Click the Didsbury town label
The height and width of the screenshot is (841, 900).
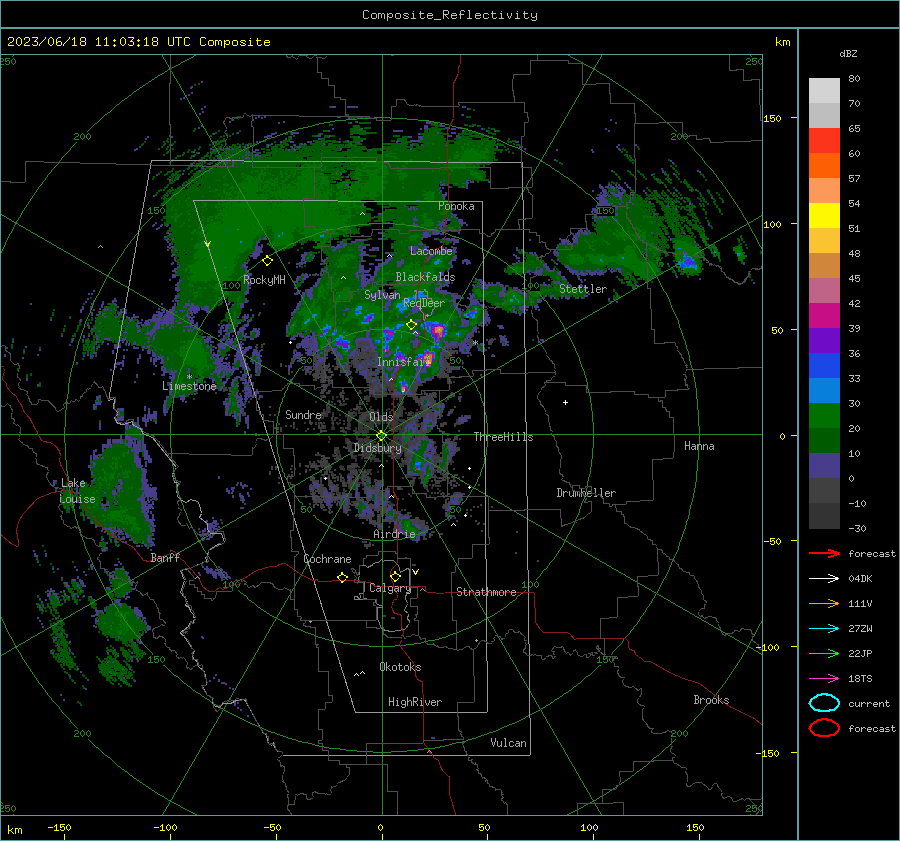coord(377,448)
